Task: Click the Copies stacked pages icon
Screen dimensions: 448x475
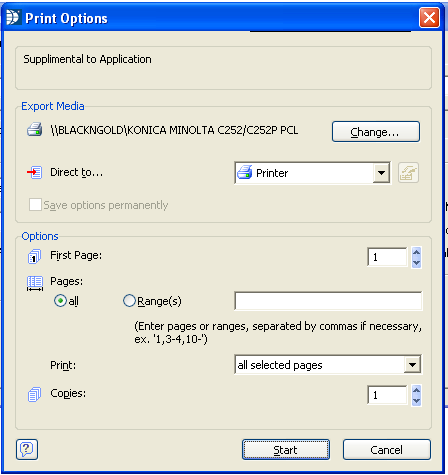Action: (34, 394)
